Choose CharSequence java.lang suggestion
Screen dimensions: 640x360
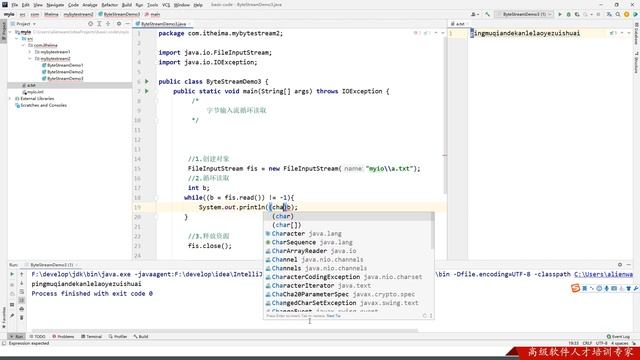click(x=348, y=242)
